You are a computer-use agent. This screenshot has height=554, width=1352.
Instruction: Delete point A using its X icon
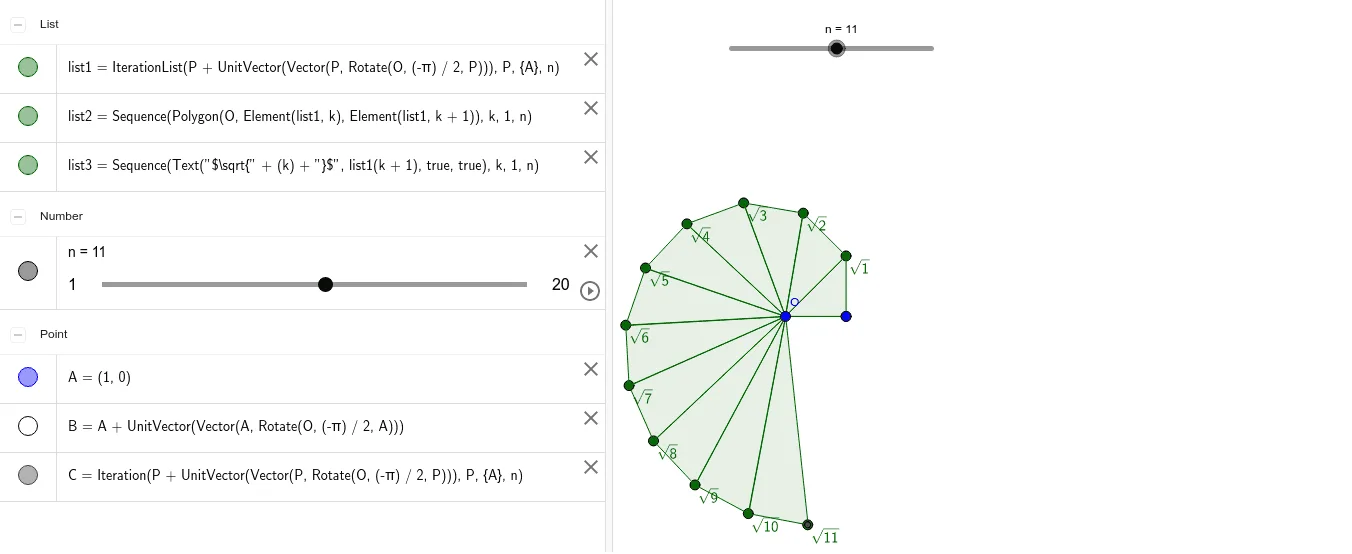pos(591,369)
